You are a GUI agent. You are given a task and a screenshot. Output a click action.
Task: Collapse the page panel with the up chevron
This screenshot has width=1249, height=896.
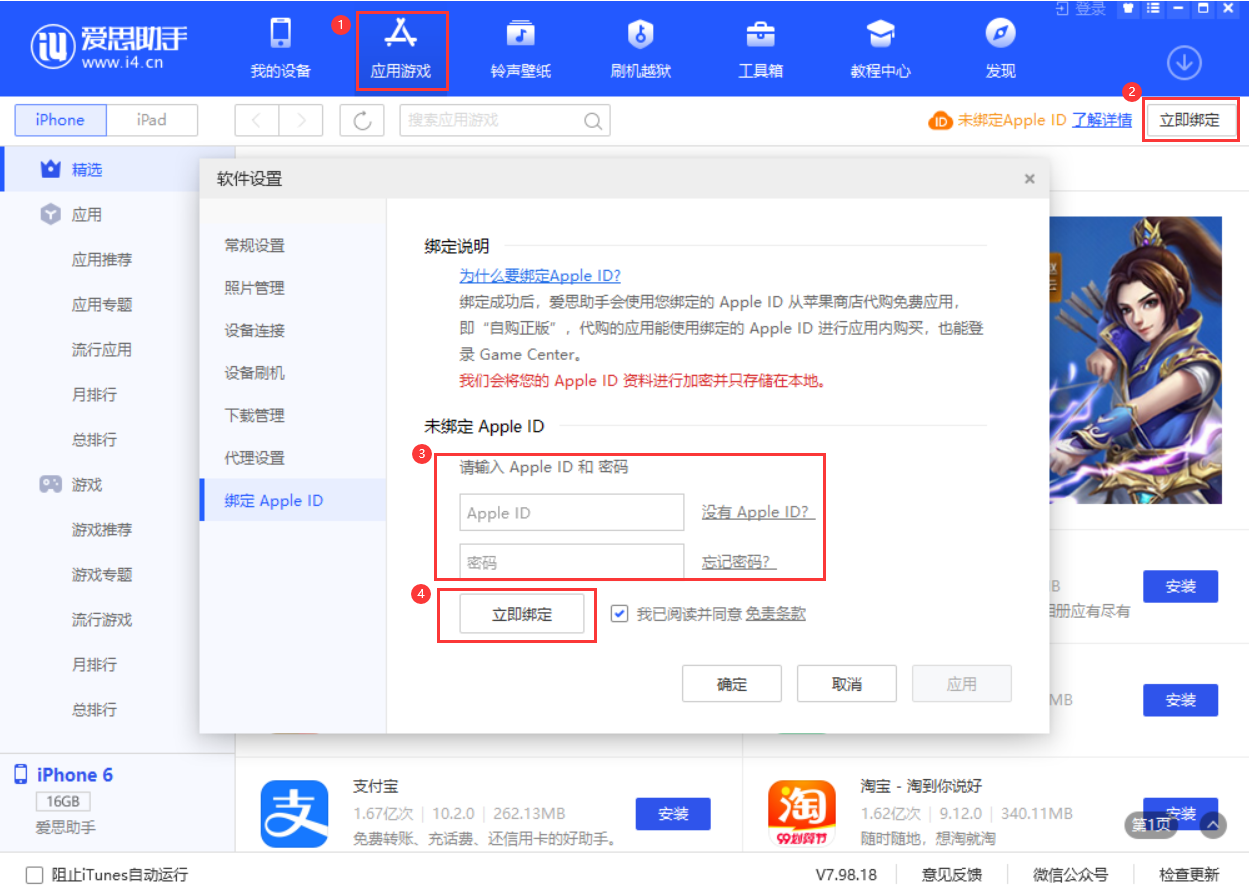(1212, 826)
